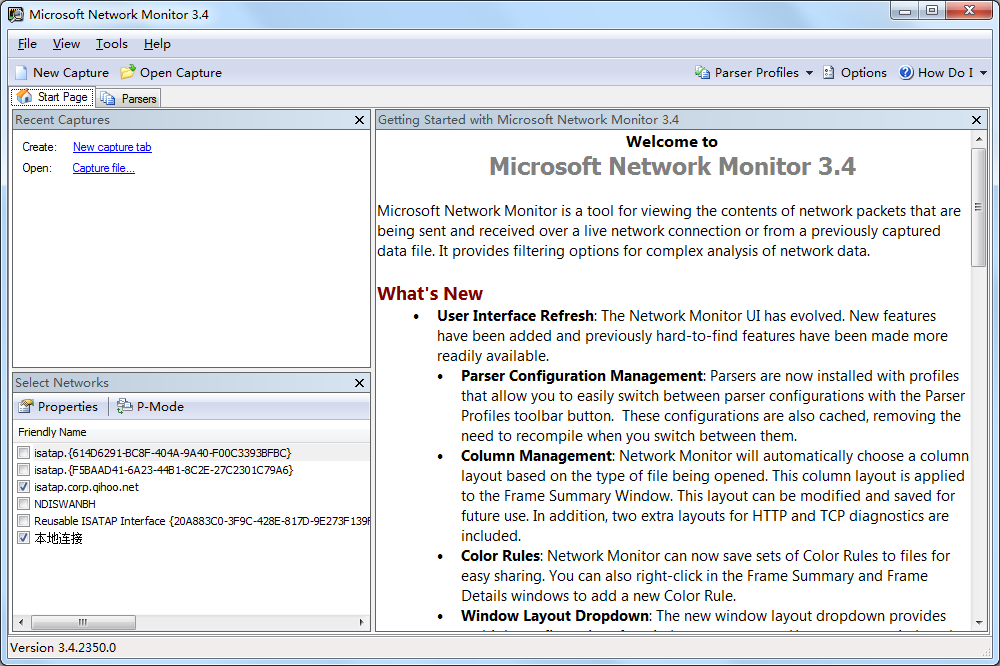Switch to the Parsers tab
1000x666 pixels.
129,98
